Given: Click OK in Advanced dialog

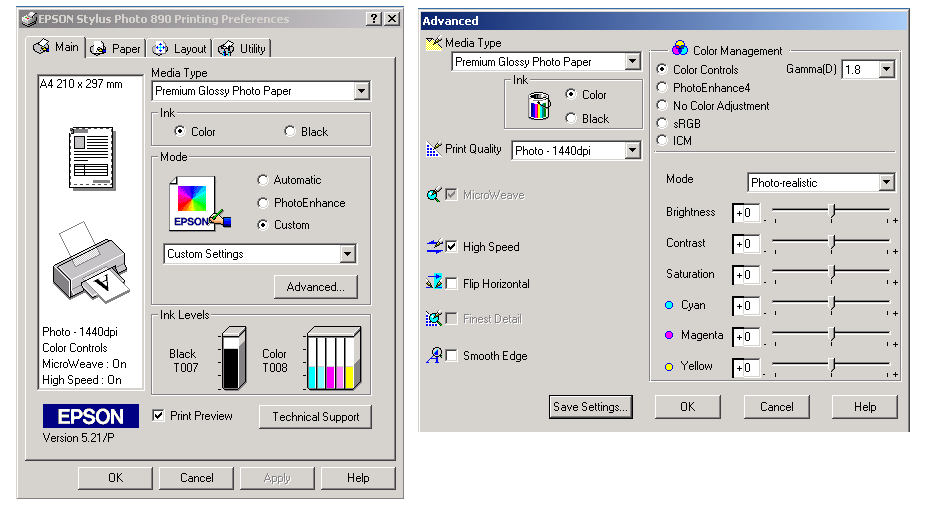Looking at the screenshot, I should pos(687,407).
